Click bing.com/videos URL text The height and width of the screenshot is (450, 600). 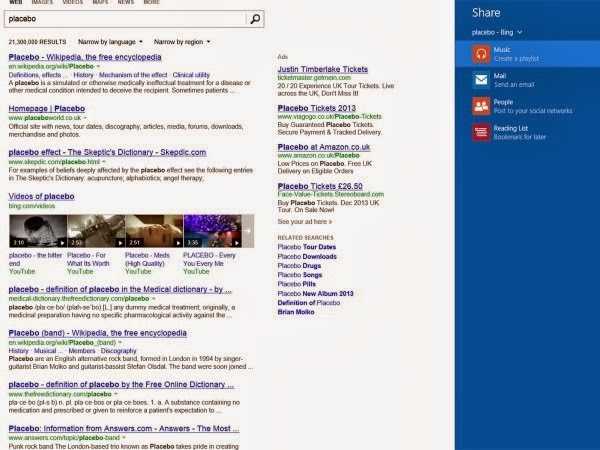(32, 206)
